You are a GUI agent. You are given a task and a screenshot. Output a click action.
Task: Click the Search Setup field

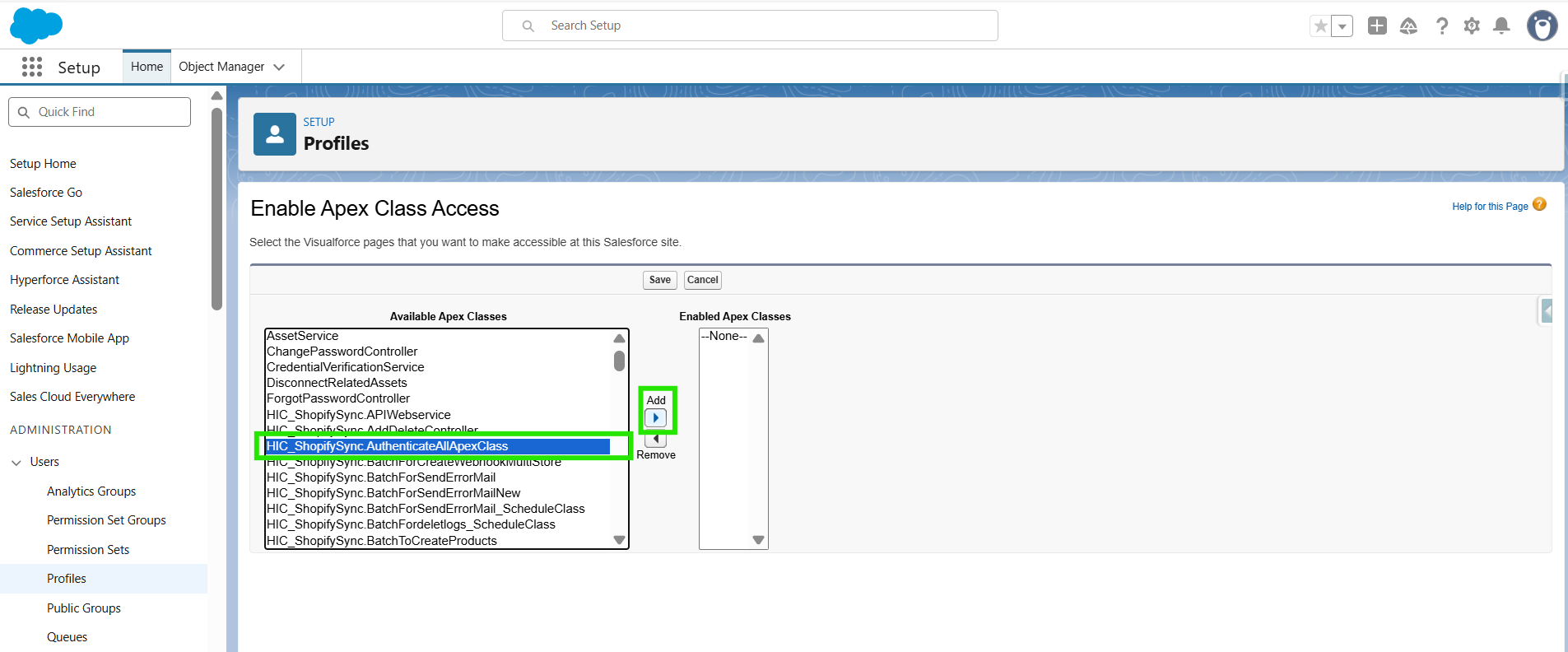coord(750,26)
